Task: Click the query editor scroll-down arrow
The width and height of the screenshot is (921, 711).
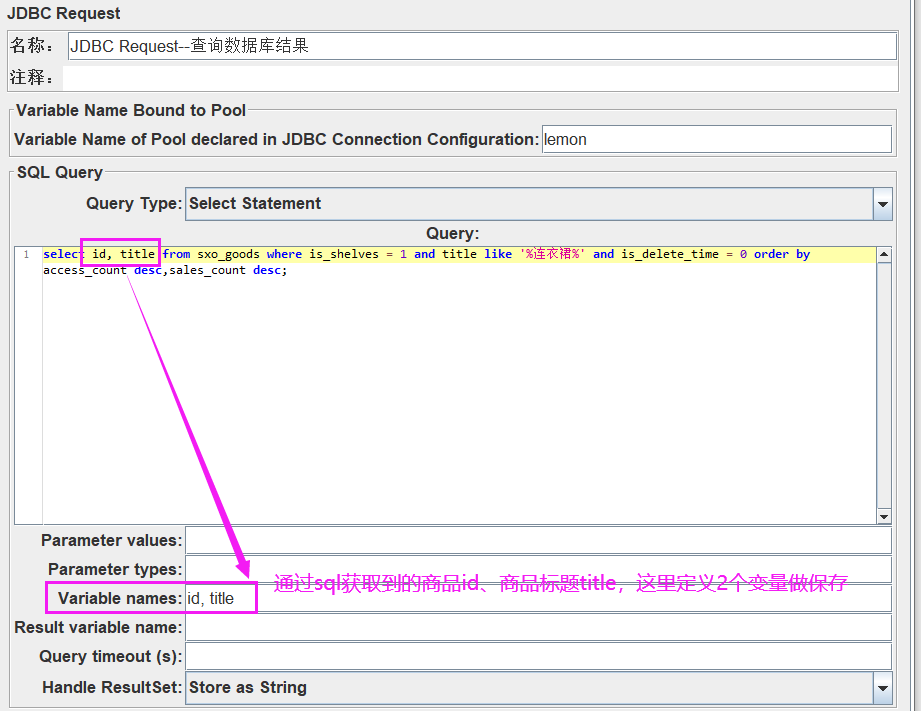Action: click(x=884, y=516)
